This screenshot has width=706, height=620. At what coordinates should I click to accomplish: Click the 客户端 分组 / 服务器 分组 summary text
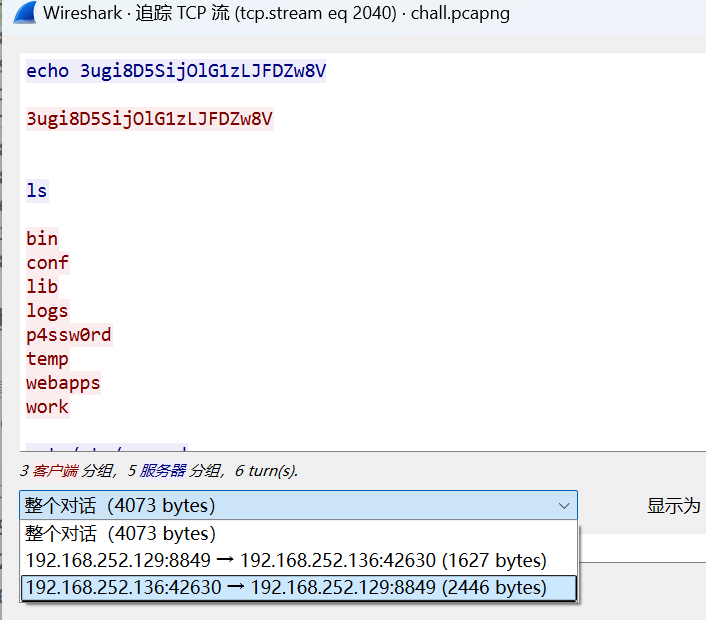(x=158, y=470)
